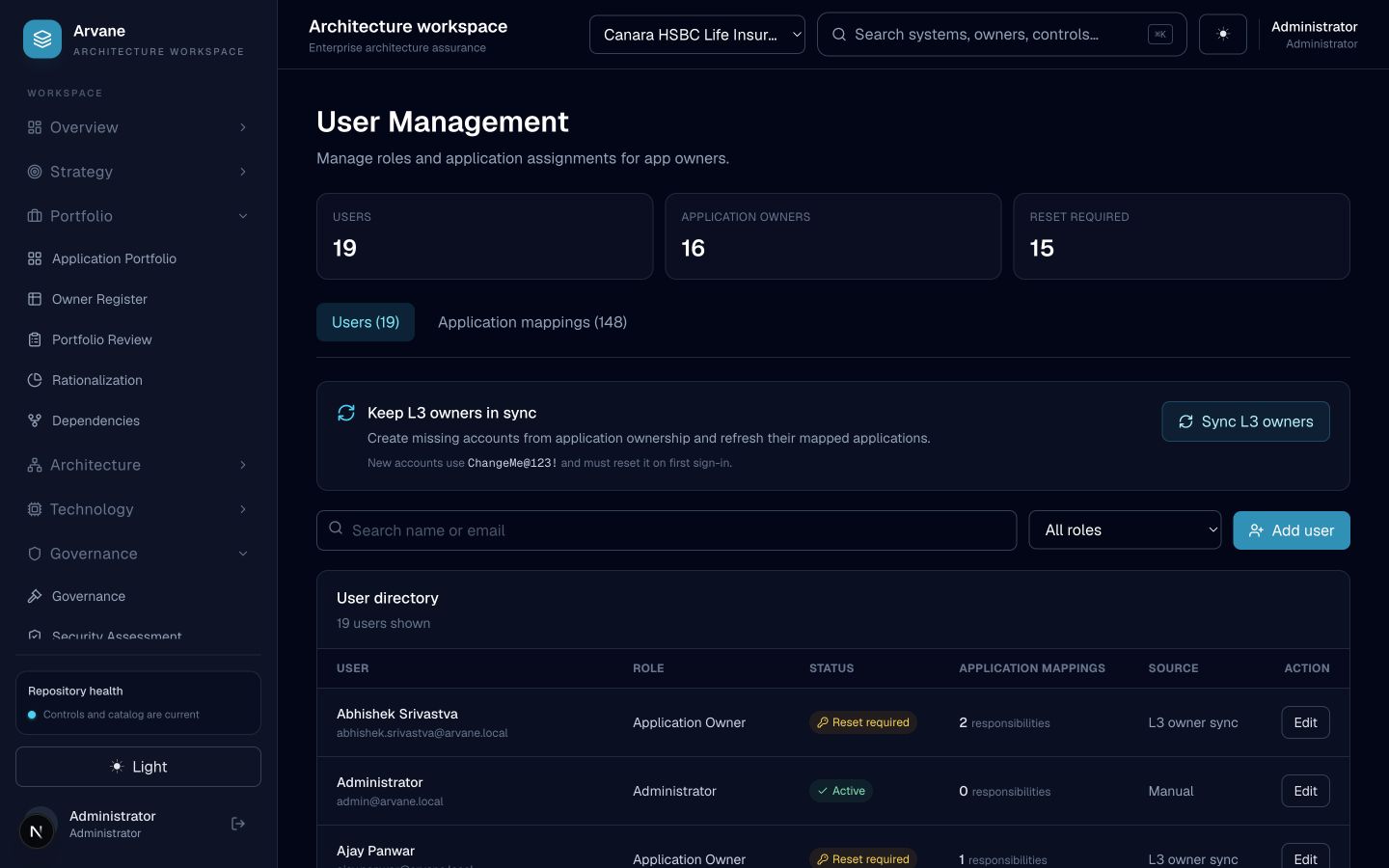Click the Rationalization pie icon
The height and width of the screenshot is (868, 1389).
(x=35, y=380)
